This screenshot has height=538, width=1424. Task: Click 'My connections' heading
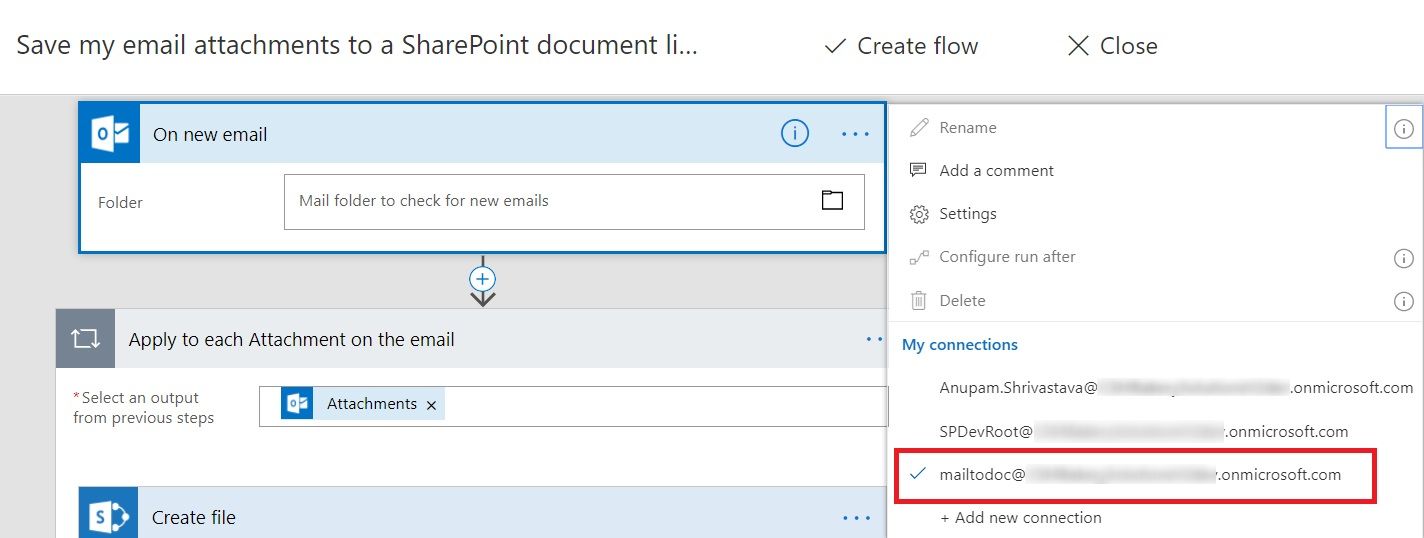(960, 344)
